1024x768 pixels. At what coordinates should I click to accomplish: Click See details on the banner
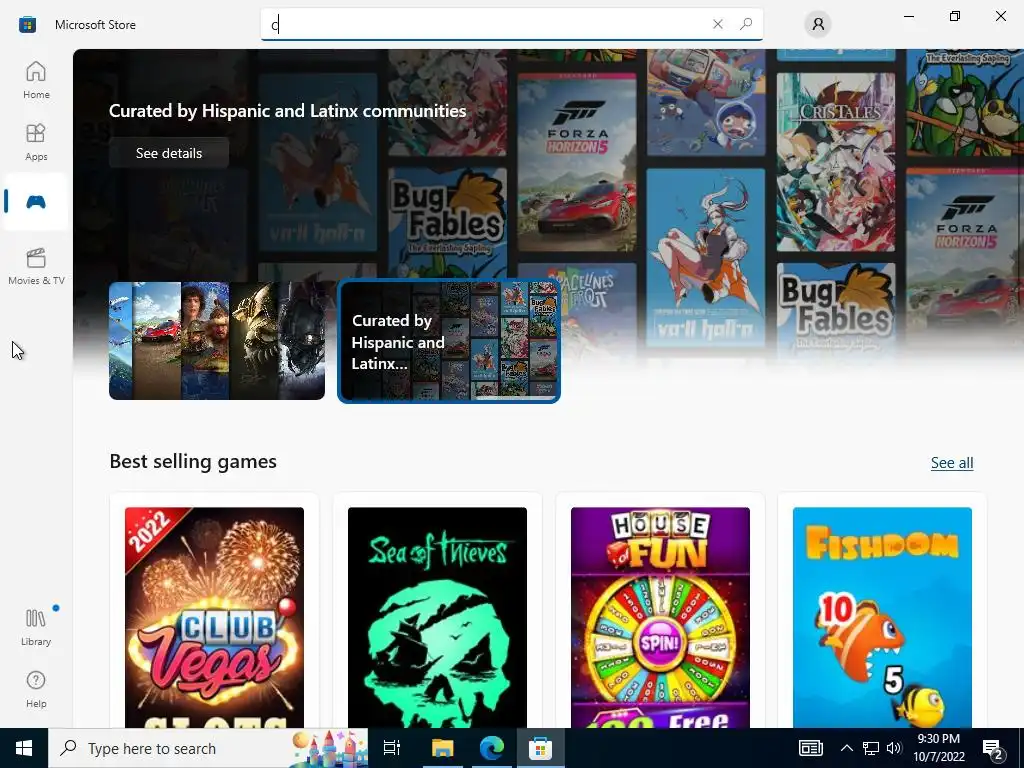click(x=169, y=153)
